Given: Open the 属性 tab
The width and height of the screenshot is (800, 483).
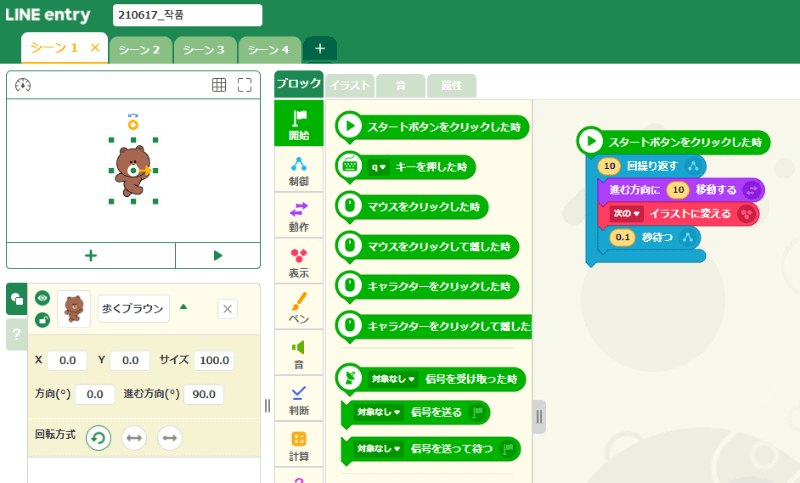Looking at the screenshot, I should coord(452,86).
